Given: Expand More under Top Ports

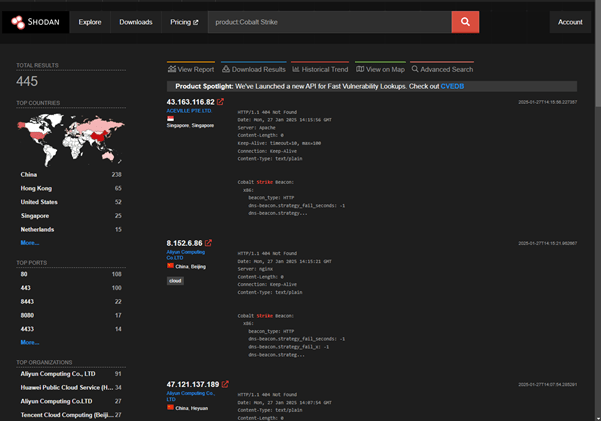Looking at the screenshot, I should click(x=30, y=342).
